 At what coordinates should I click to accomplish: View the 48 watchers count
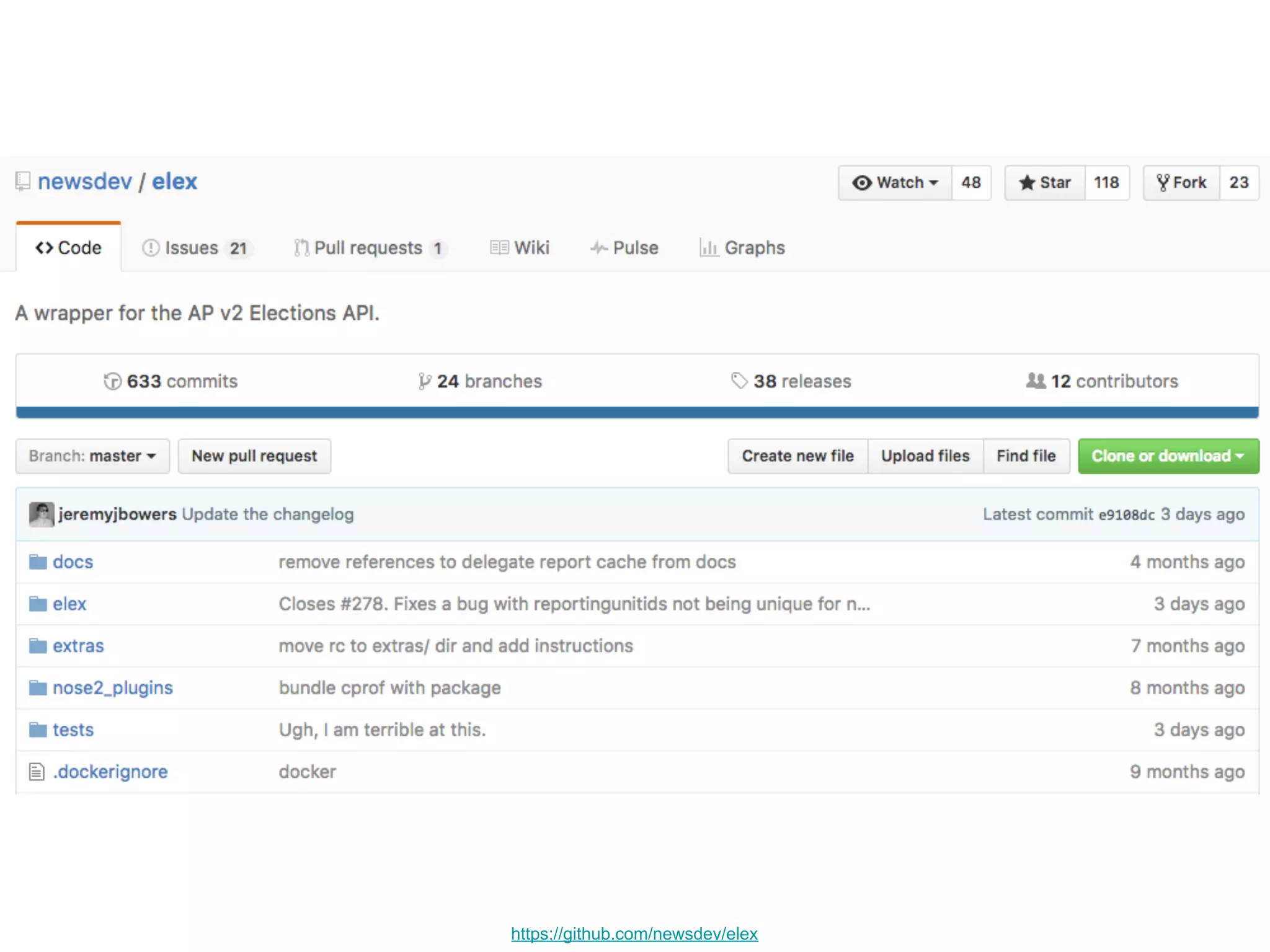(x=971, y=183)
